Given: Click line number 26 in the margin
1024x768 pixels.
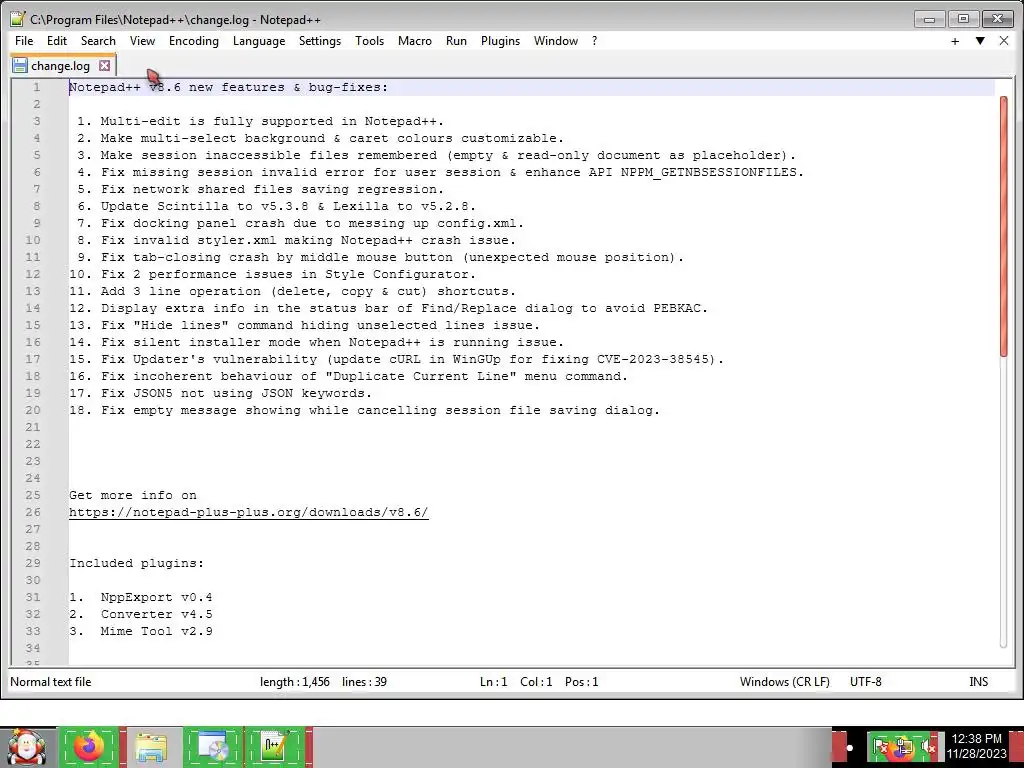Looking at the screenshot, I should (x=33, y=512).
